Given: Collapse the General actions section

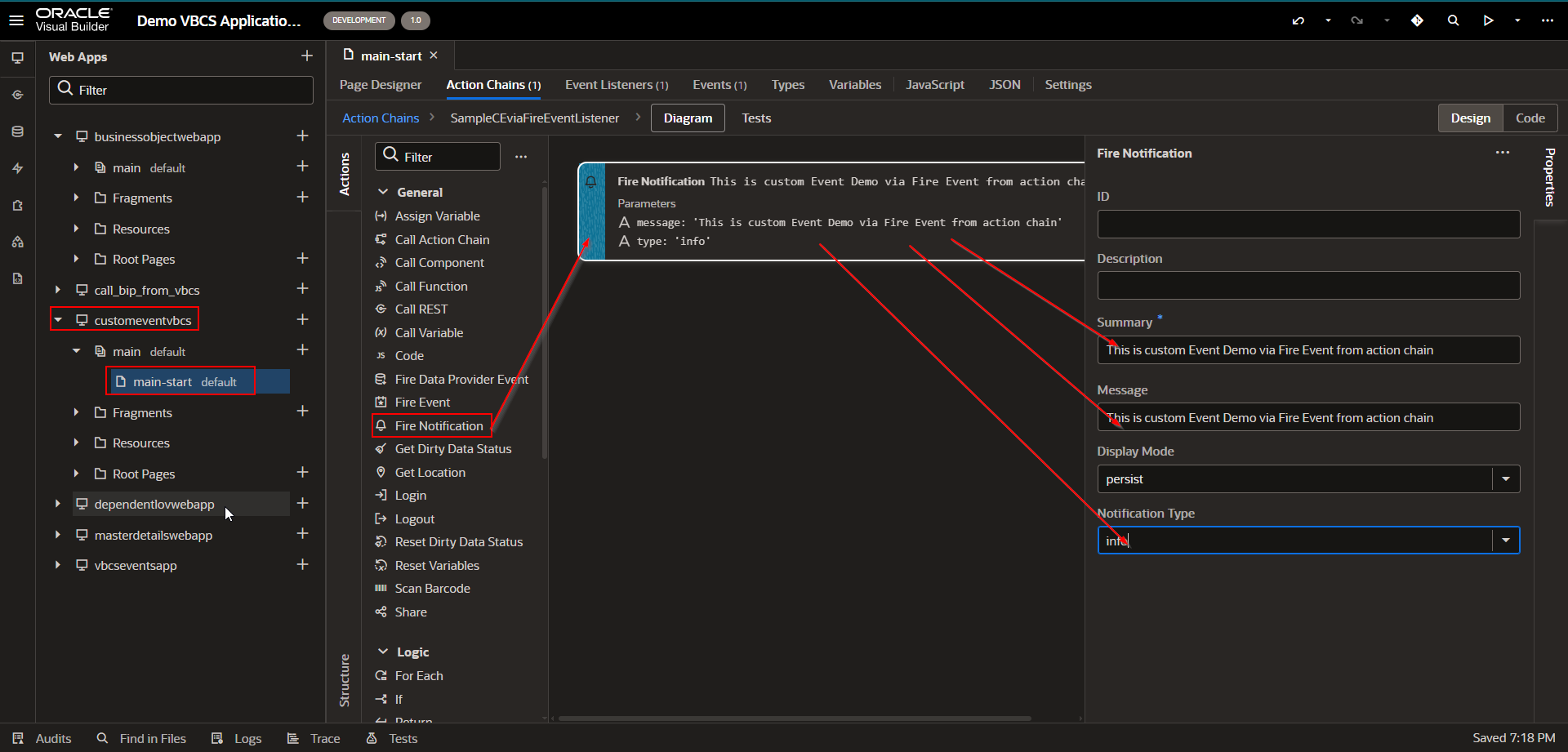Looking at the screenshot, I should pos(383,192).
